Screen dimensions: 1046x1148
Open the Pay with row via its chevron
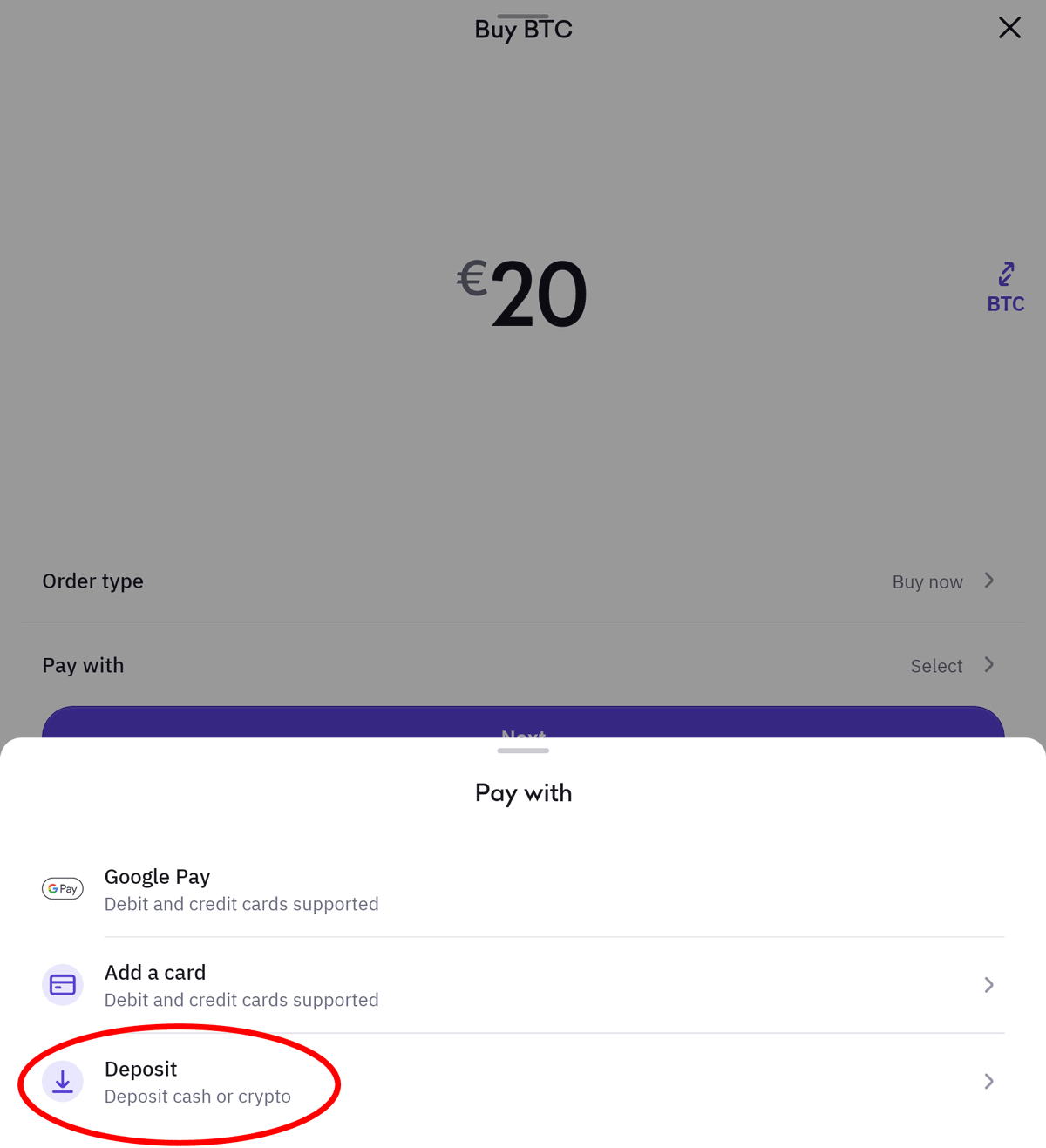pyautogui.click(x=989, y=664)
